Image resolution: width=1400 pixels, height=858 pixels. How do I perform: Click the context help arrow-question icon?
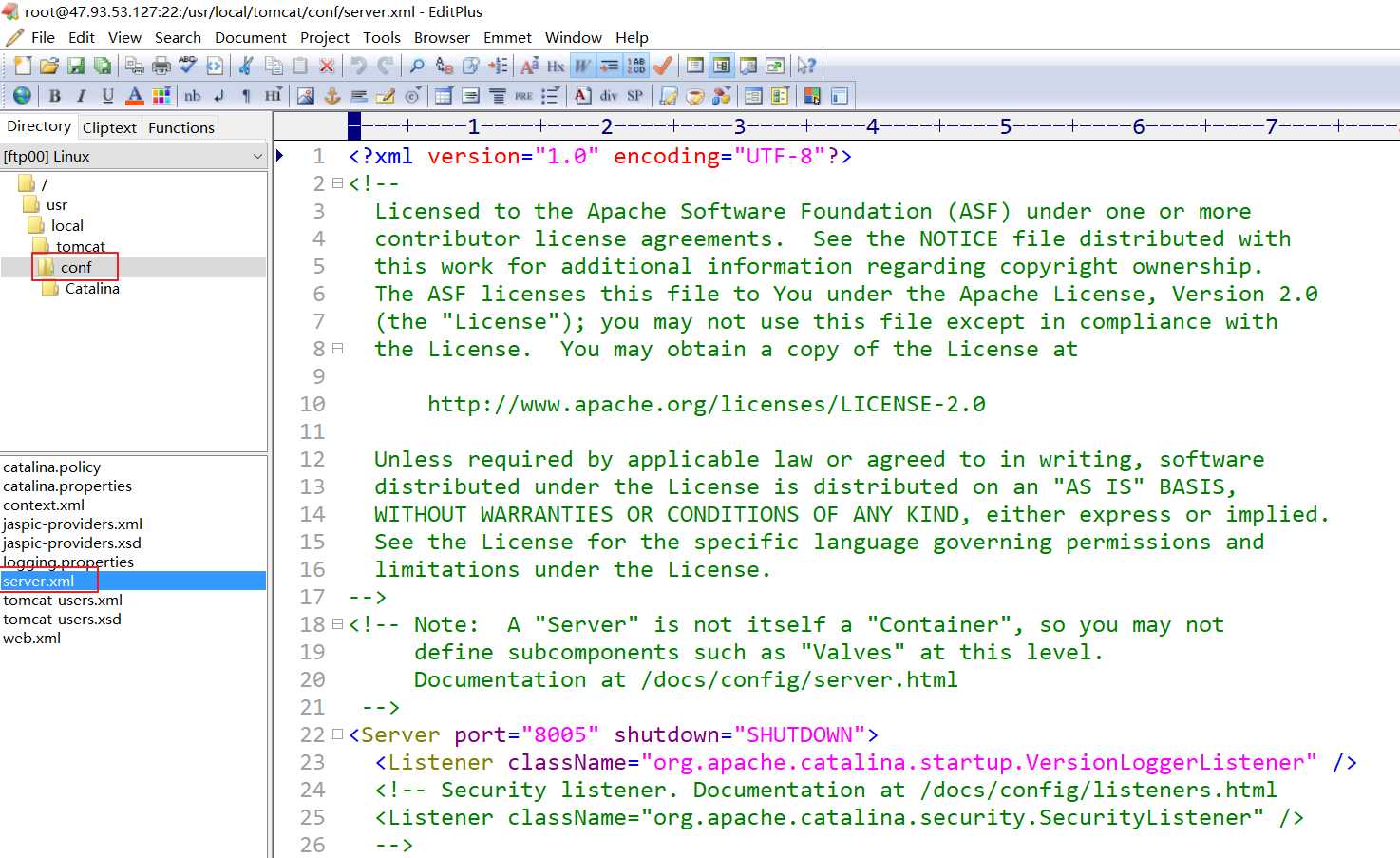click(806, 66)
